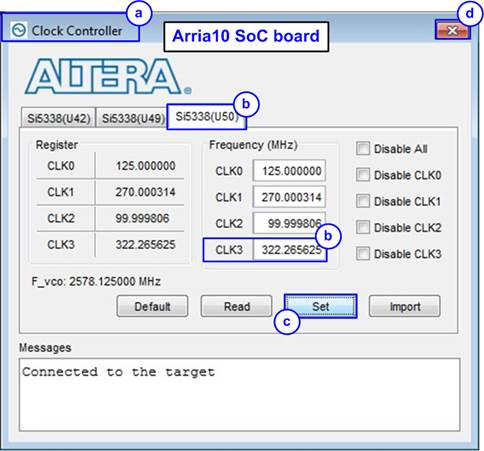The width and height of the screenshot is (484, 451).
Task: Switch to the Si5338(U49) tab
Action: [x=133, y=118]
